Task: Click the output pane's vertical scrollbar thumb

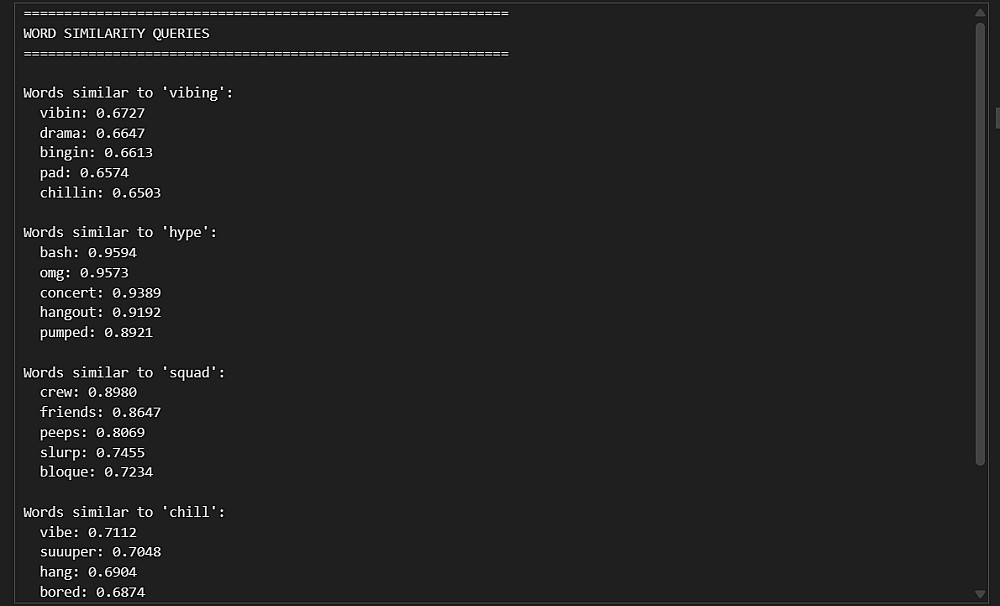Action: pos(980,240)
